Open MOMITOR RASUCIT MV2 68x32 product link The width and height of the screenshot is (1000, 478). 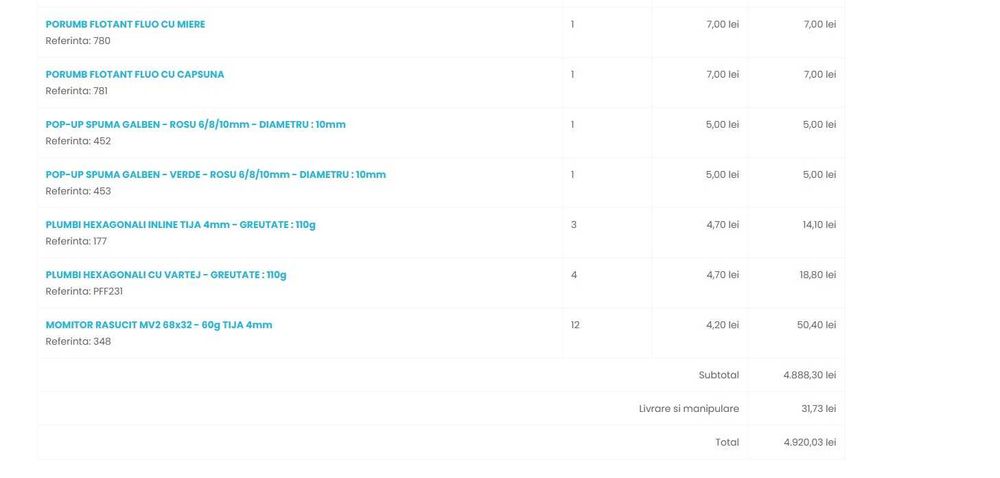click(158, 324)
